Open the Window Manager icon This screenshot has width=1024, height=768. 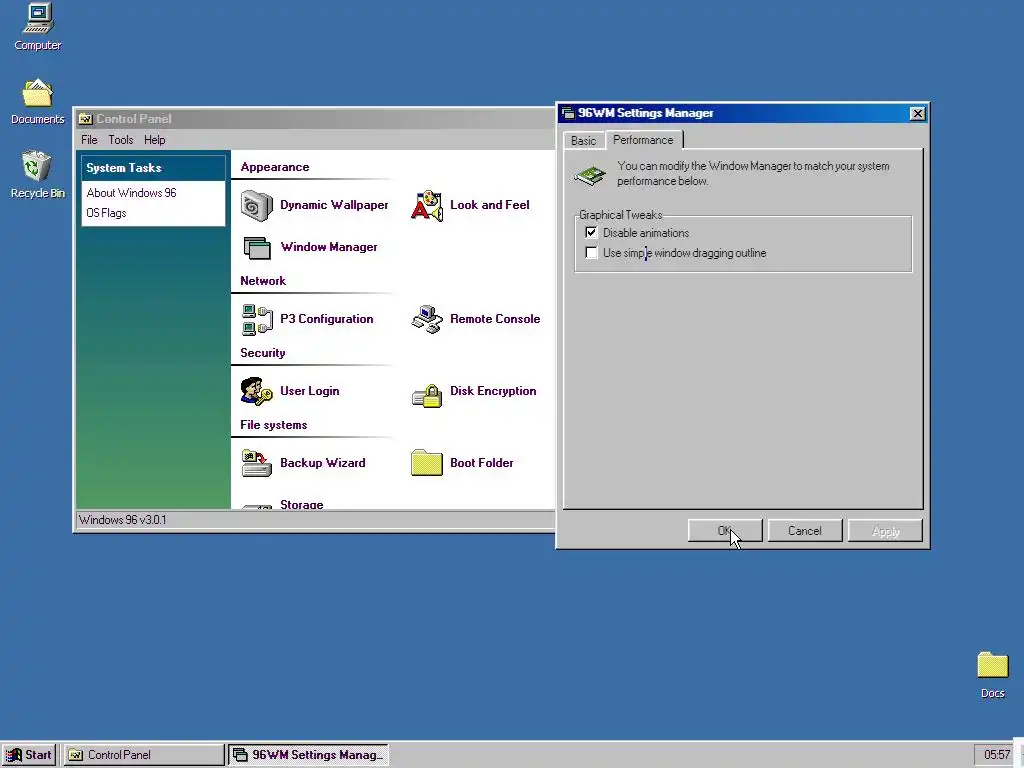coord(257,248)
